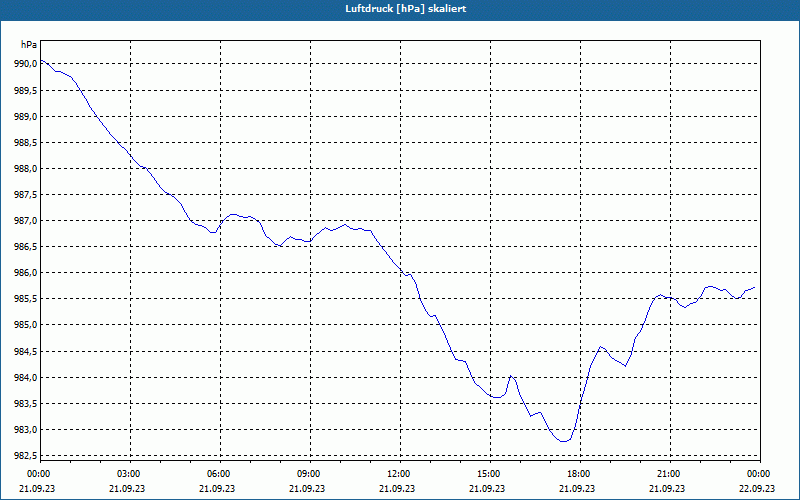
Task: Click the 00:00 time label above 22.09.23
Action: click(758, 474)
